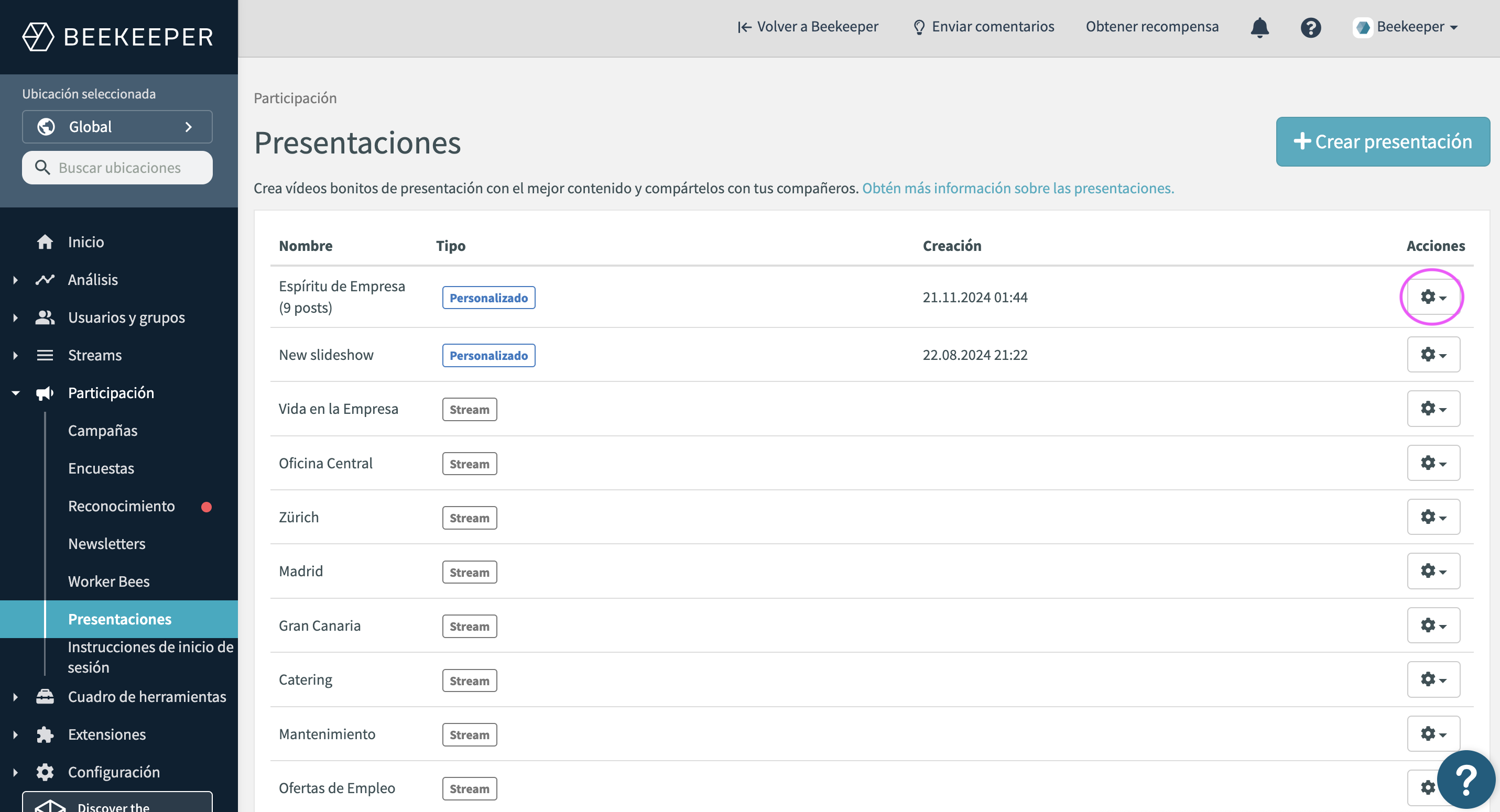Click the Beekeeper logo

(x=118, y=36)
